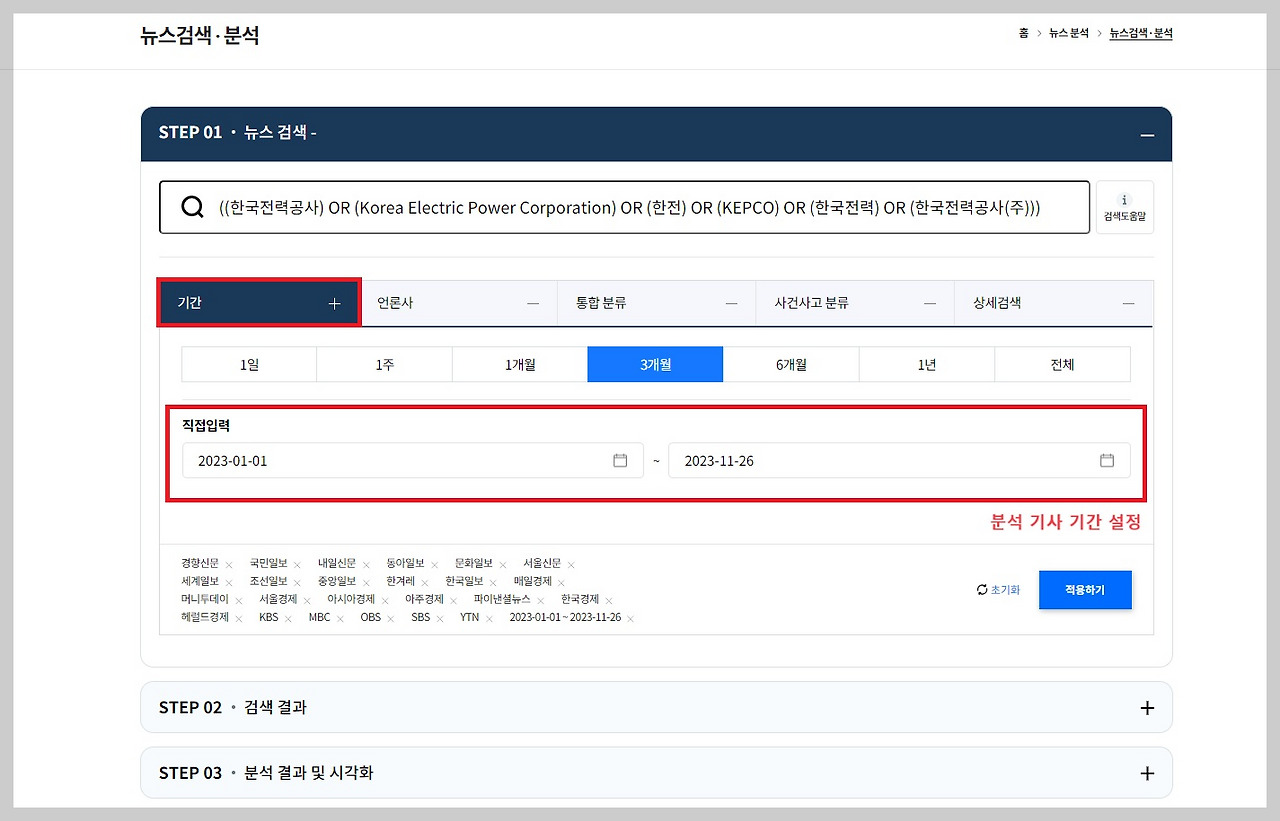Remove the 헤럴드경제 filter tag
This screenshot has height=821, width=1280.
(x=238, y=619)
